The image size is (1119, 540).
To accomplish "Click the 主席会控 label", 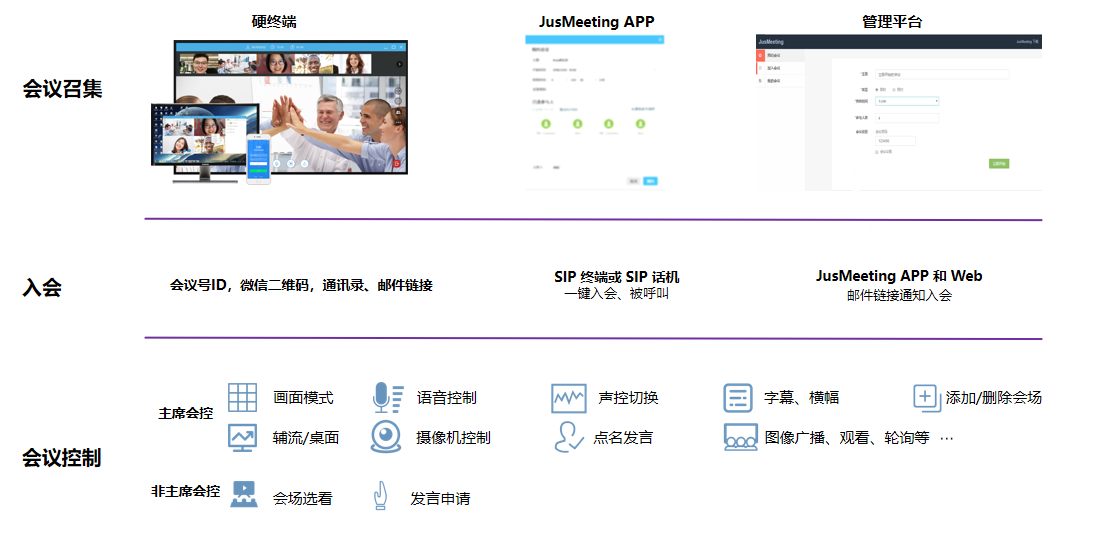I will click(x=186, y=412).
